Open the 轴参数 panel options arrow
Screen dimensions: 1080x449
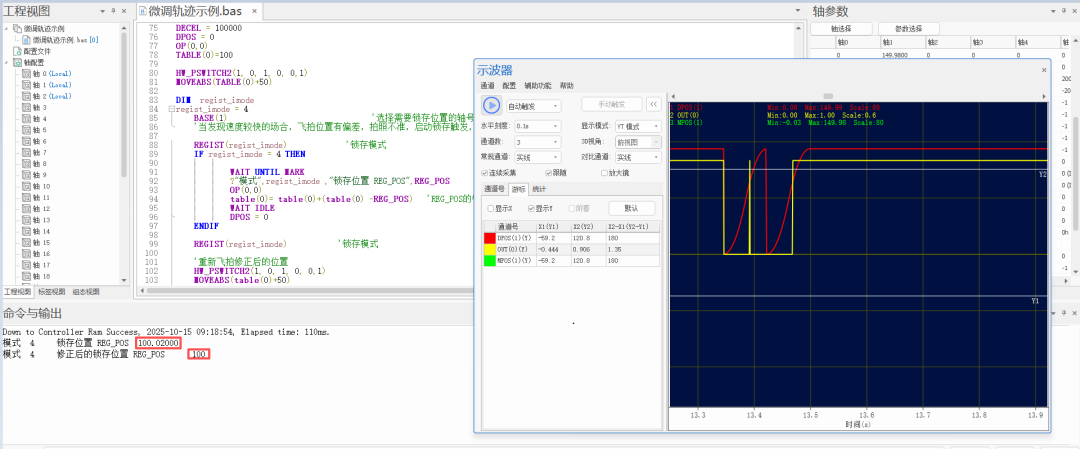point(1051,11)
